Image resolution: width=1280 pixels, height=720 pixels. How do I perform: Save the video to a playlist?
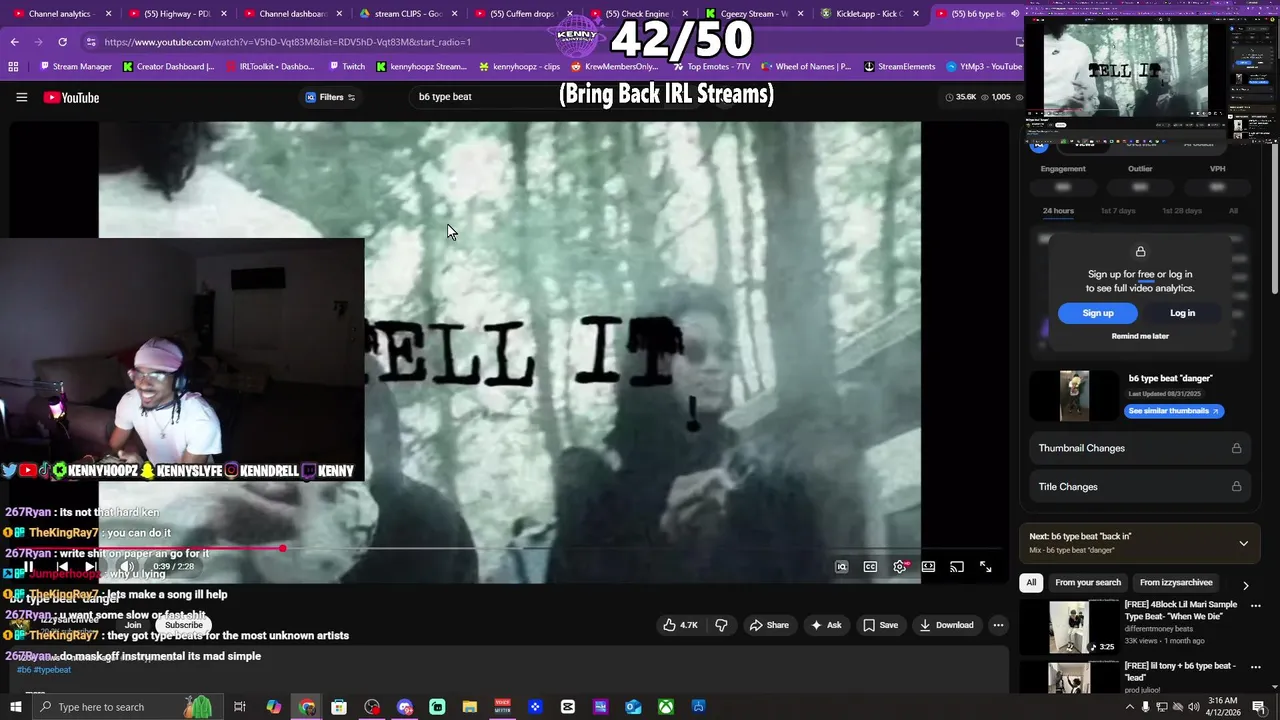880,625
